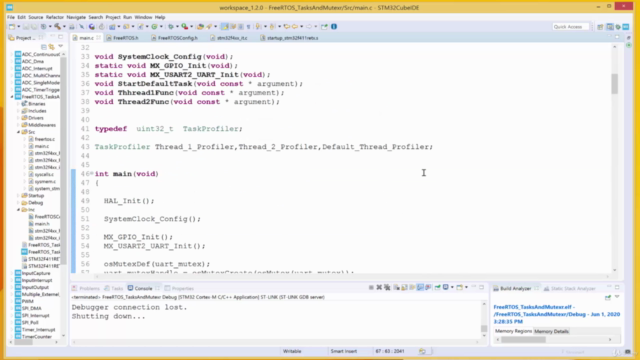Screen dimensions: 640x360
Task: Click the Remove Launch icon in Console toolbar
Action: pos(379,287)
